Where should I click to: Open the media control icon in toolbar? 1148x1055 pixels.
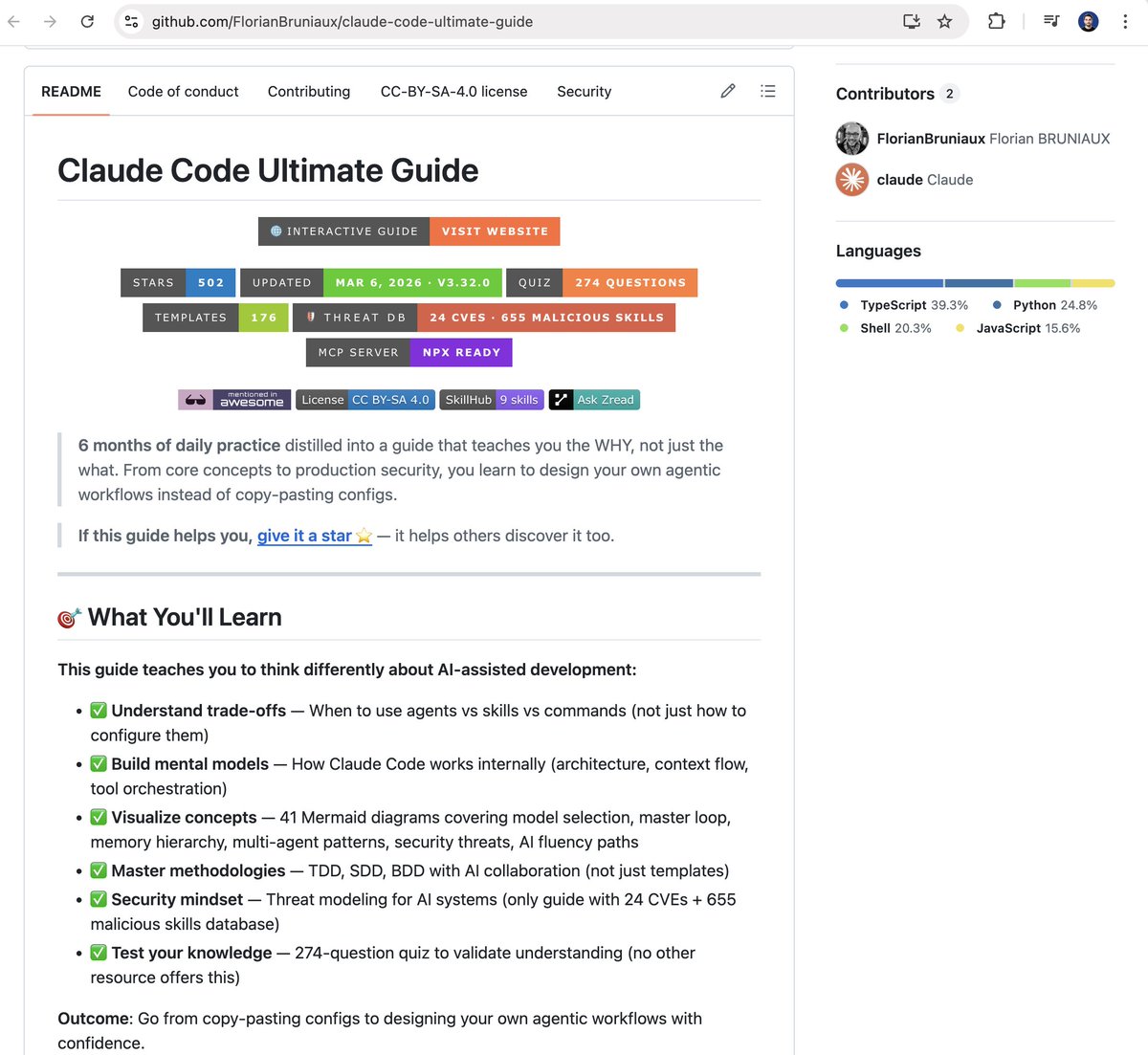tap(1051, 21)
